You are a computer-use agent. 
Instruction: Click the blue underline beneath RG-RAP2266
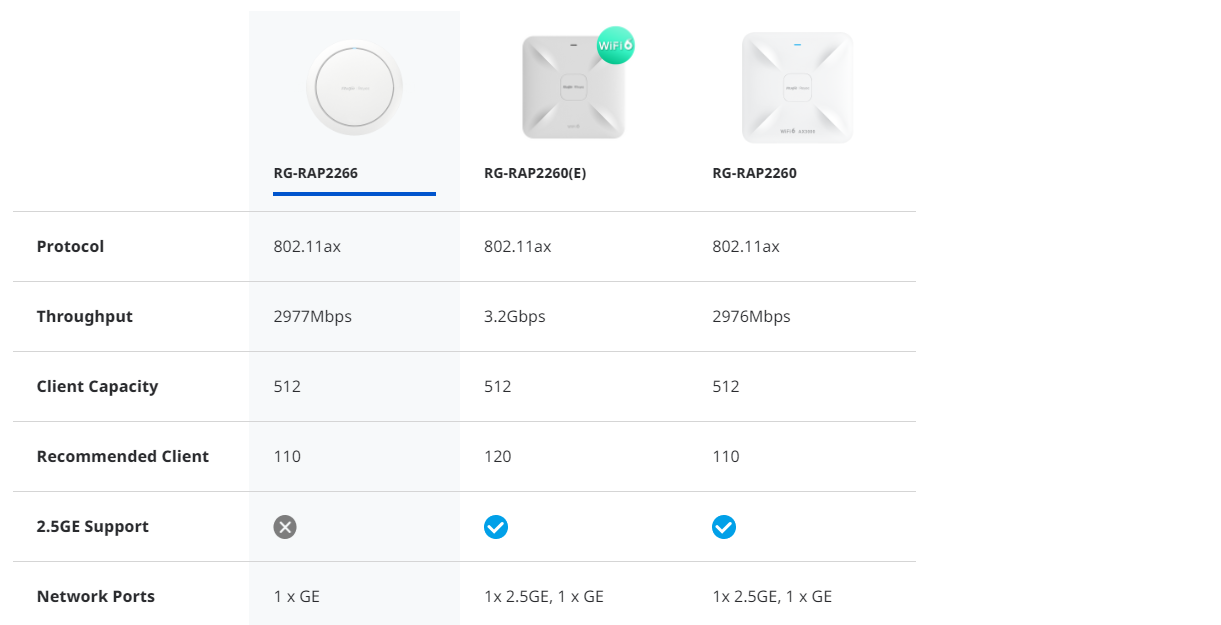pos(354,193)
